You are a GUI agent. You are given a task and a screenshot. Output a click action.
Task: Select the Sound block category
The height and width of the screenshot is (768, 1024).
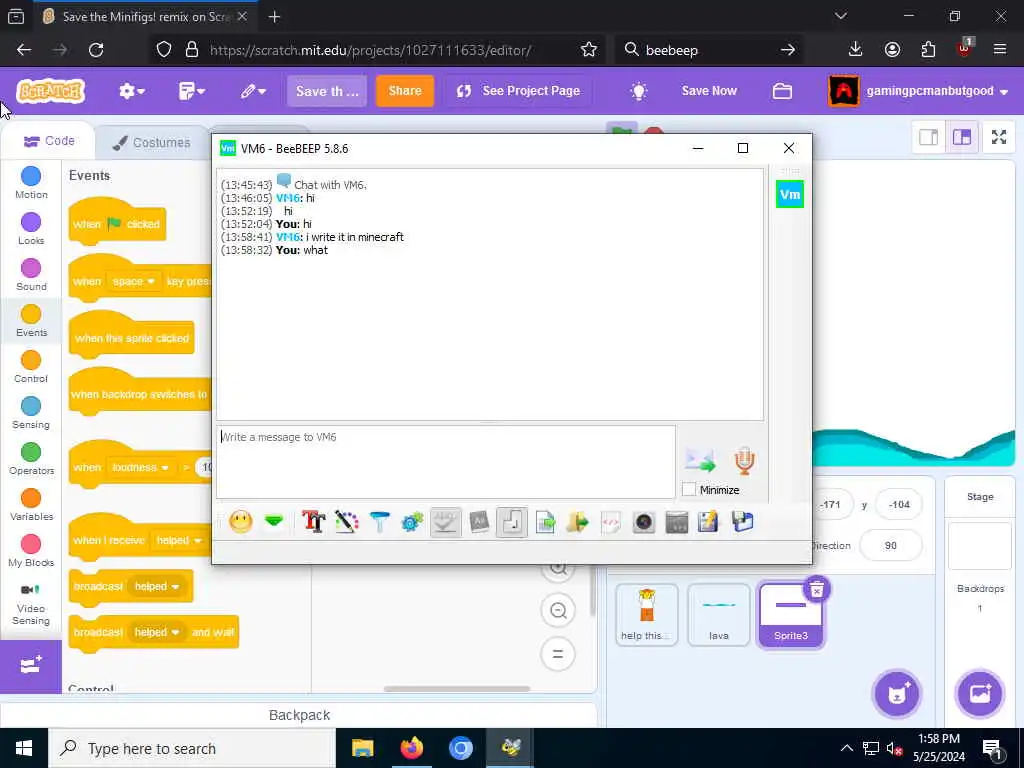(x=31, y=275)
